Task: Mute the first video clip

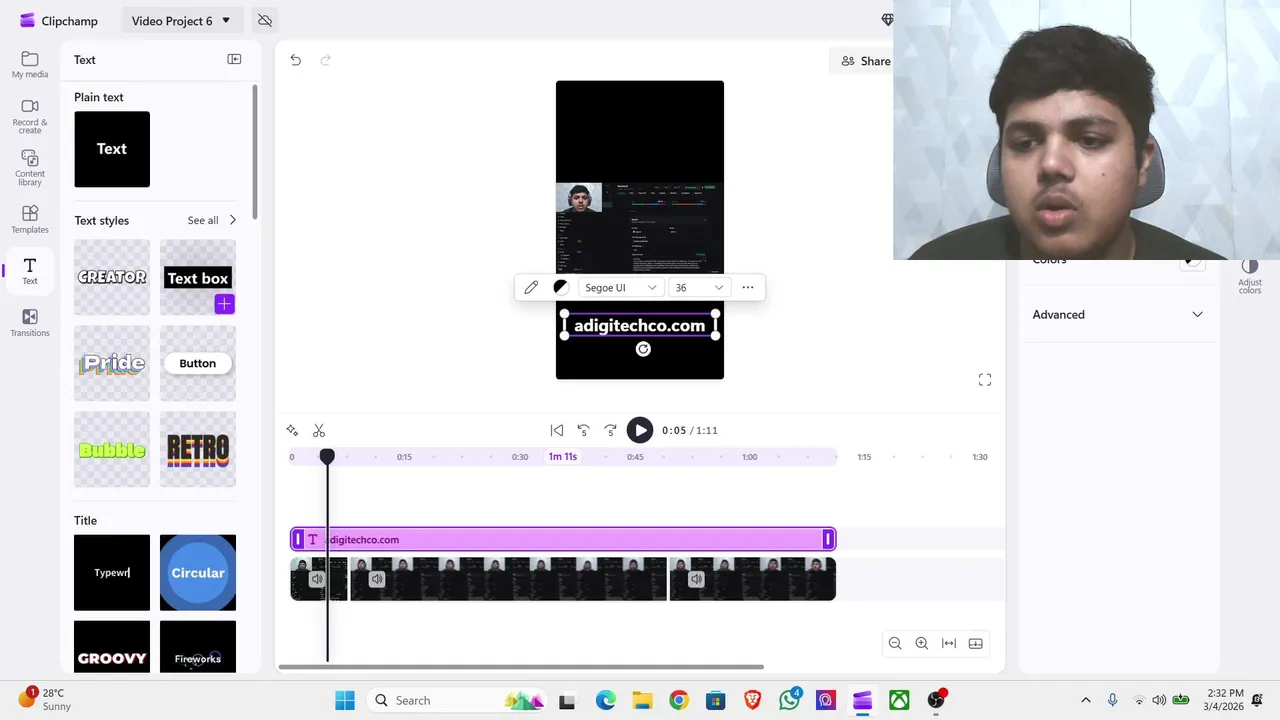Action: [x=317, y=579]
